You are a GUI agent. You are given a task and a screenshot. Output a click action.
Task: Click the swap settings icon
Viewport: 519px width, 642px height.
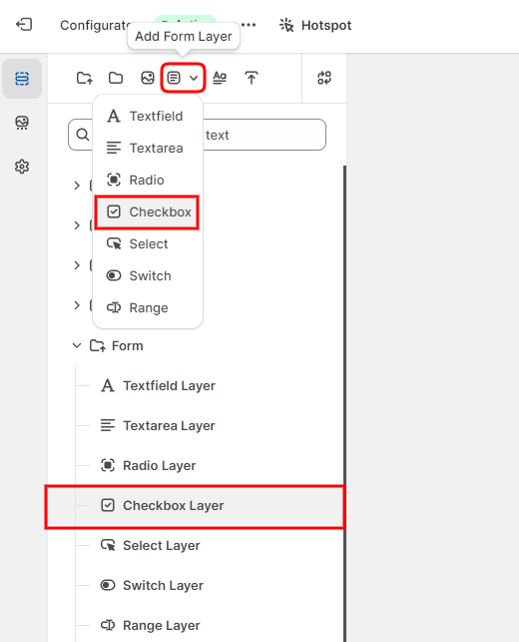[324, 78]
